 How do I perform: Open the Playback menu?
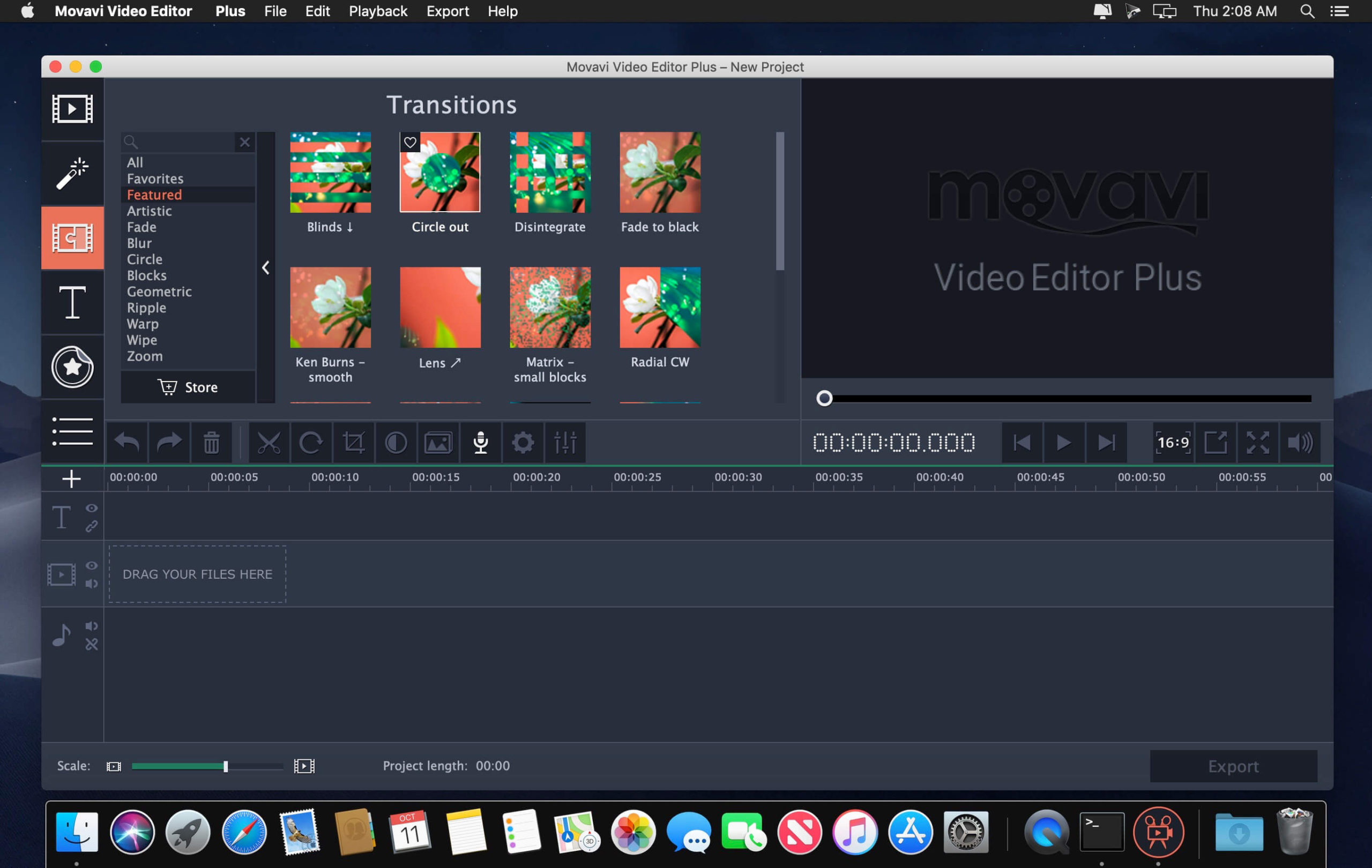pyautogui.click(x=378, y=11)
